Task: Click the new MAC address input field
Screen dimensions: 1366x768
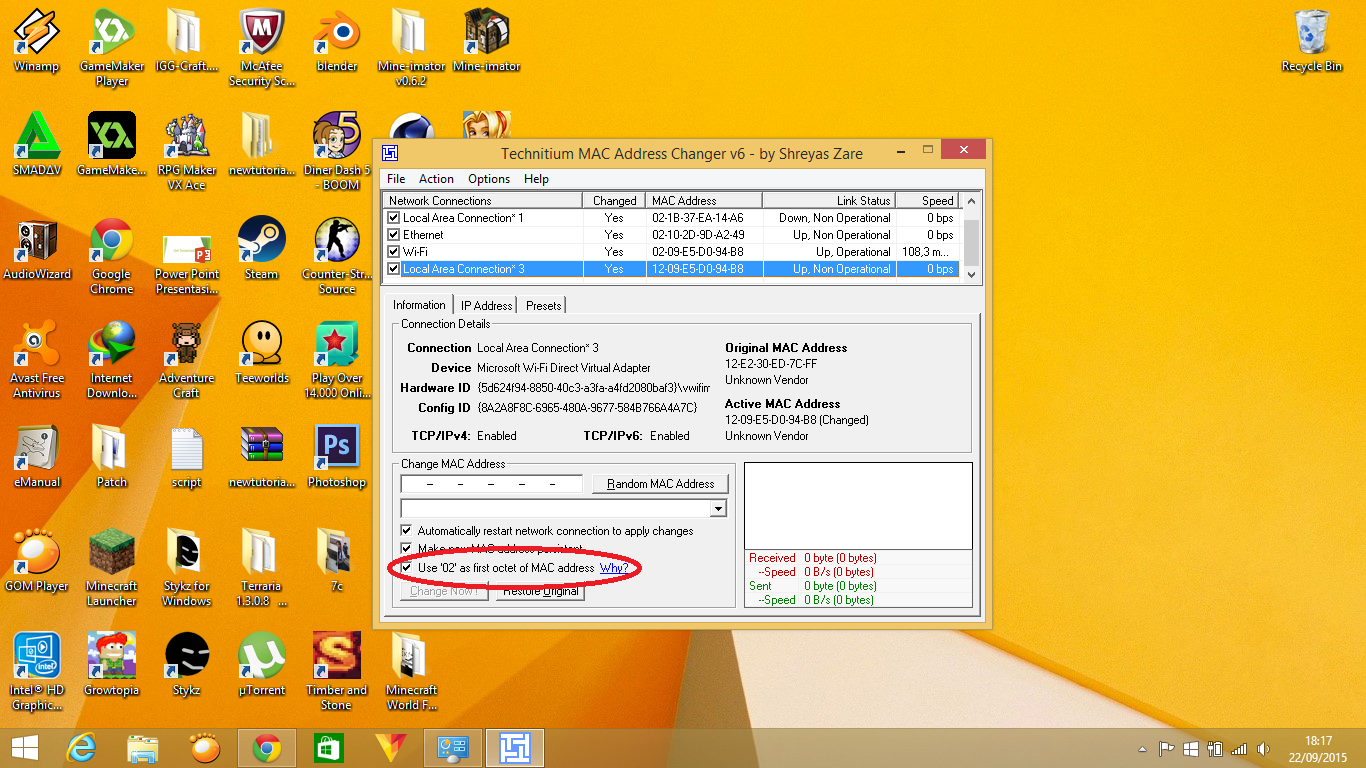Action: (x=491, y=484)
